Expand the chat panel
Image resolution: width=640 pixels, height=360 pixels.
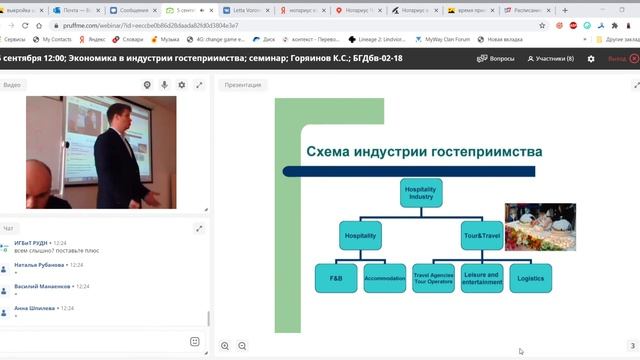(199, 229)
